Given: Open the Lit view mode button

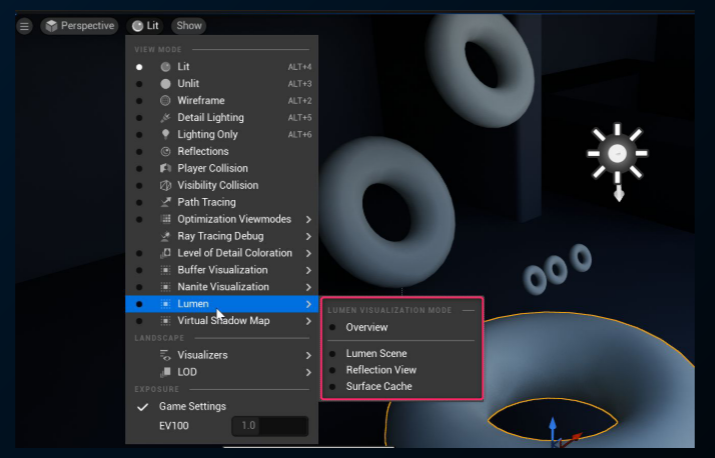Looking at the screenshot, I should click(145, 26).
